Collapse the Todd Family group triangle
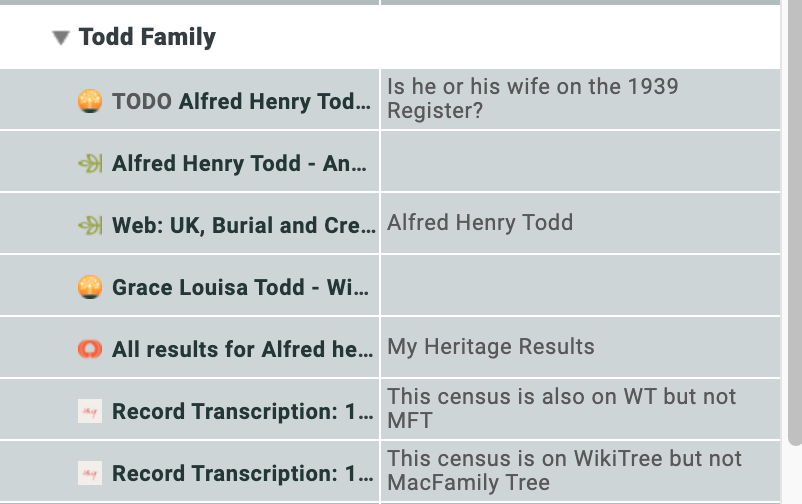 [61, 38]
